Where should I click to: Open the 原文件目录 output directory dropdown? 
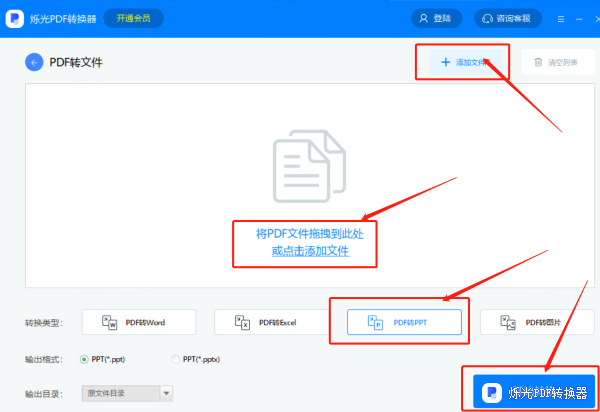click(127, 393)
